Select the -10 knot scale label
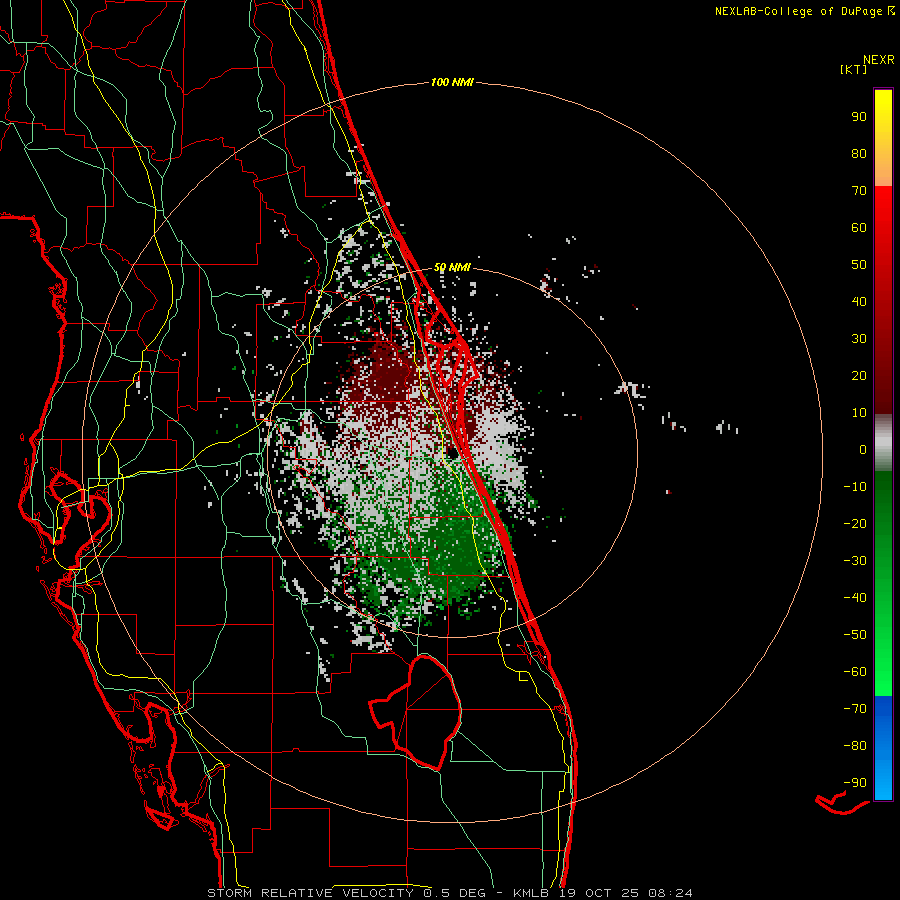 coord(855,487)
